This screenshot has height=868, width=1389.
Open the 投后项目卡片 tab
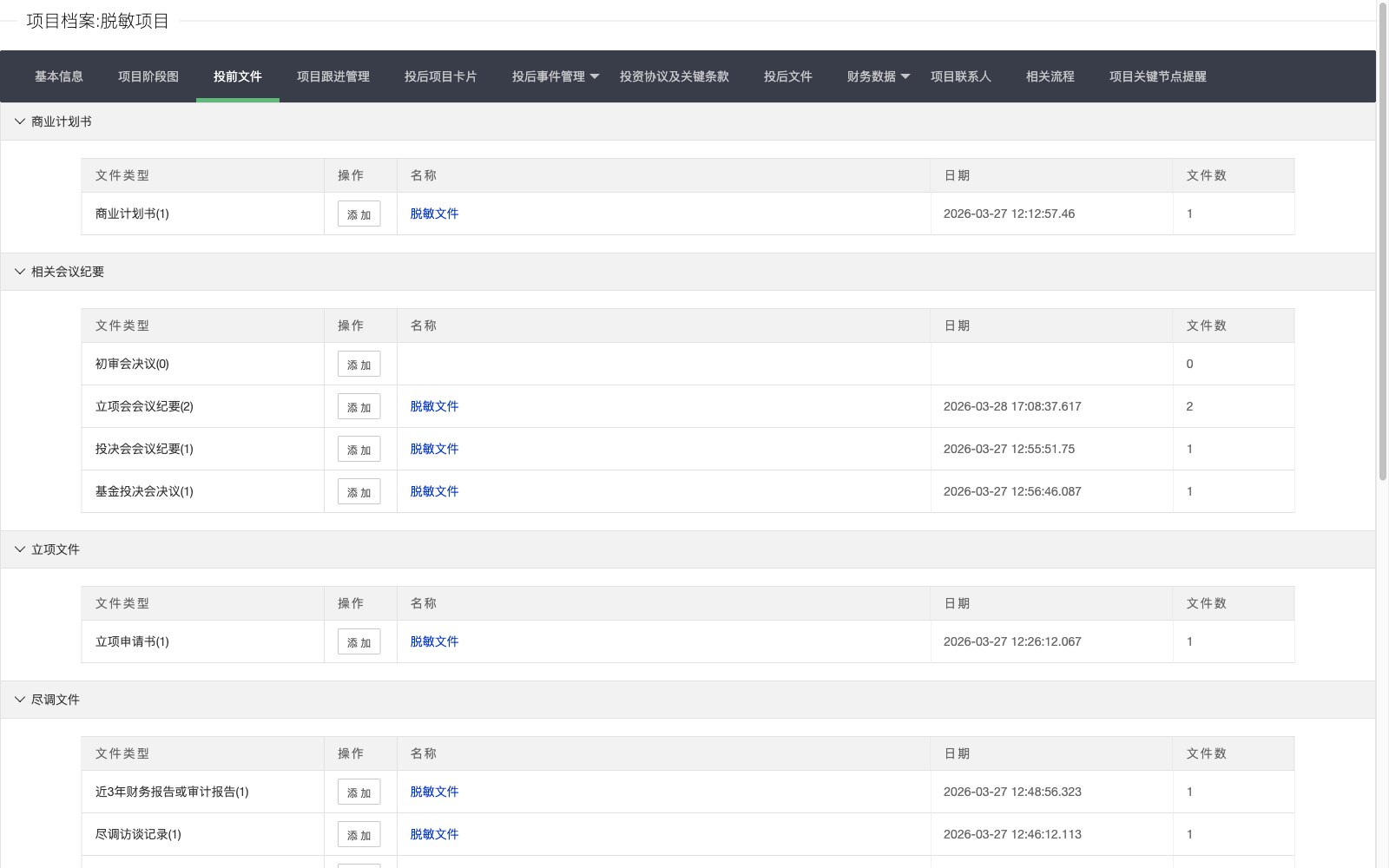(440, 76)
